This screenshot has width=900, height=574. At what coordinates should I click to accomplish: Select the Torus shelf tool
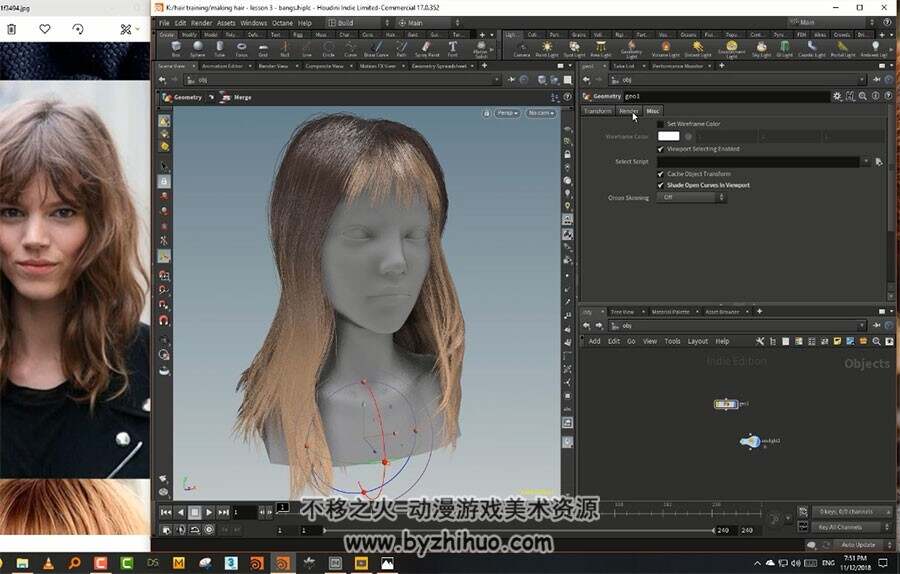tap(241, 49)
